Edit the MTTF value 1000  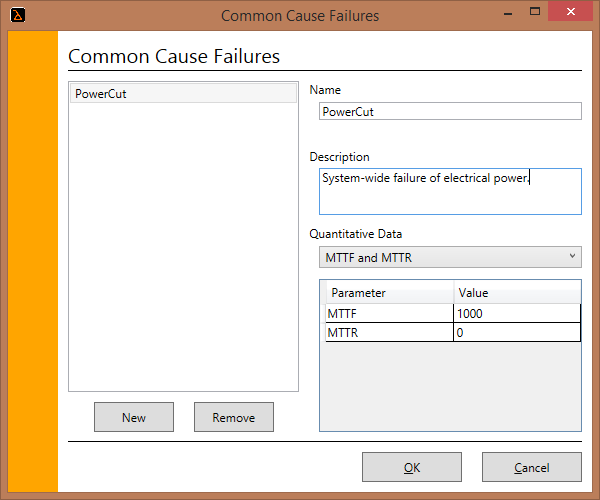(517, 313)
